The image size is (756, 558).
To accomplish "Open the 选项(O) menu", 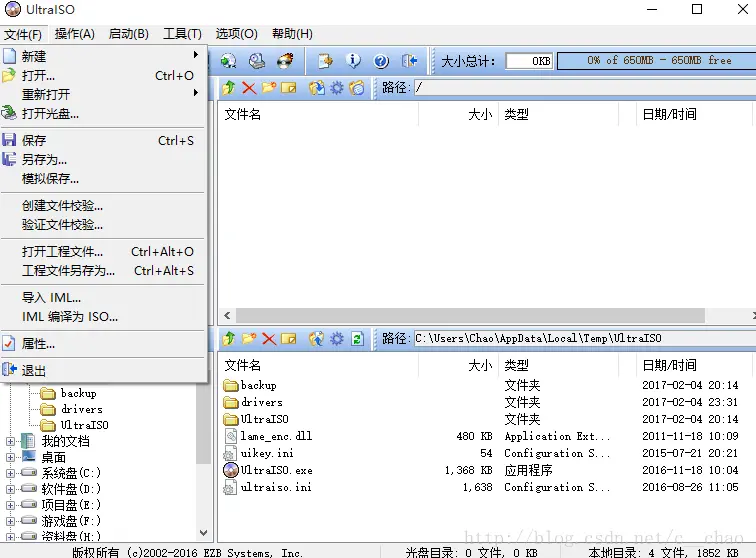I will pyautogui.click(x=236, y=34).
